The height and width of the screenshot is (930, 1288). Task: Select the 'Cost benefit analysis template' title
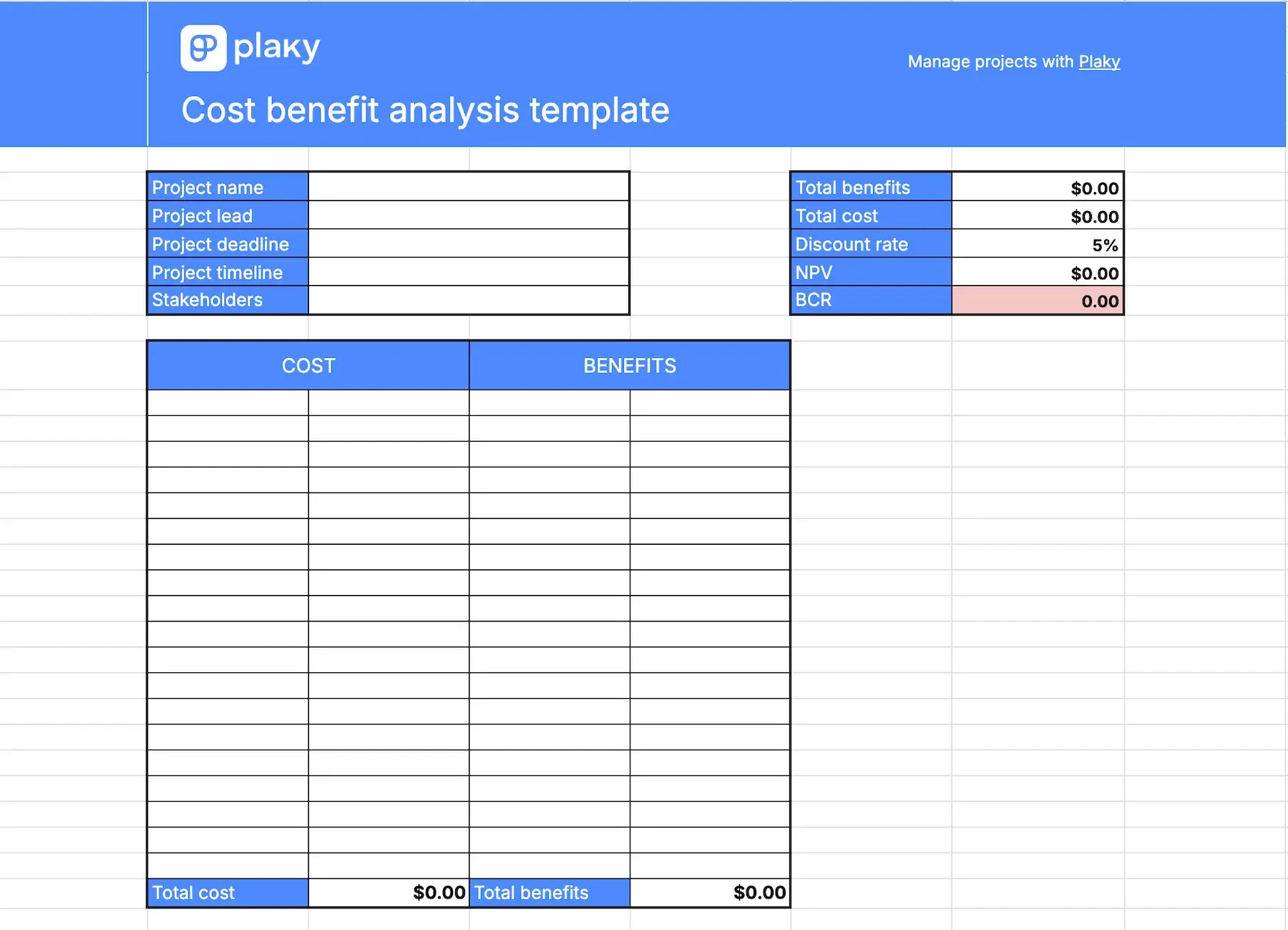425,110
